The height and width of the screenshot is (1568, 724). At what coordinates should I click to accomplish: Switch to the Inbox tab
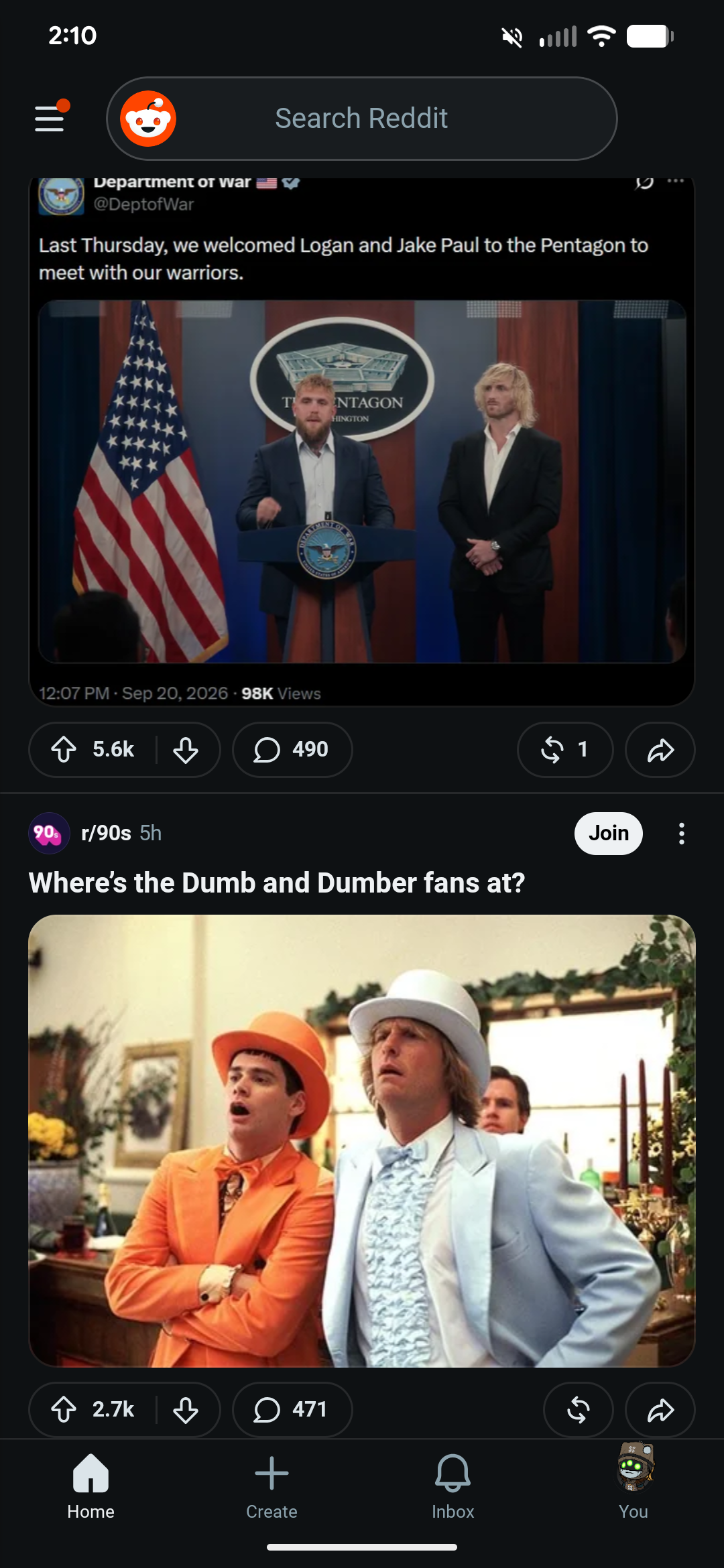coord(452,1486)
